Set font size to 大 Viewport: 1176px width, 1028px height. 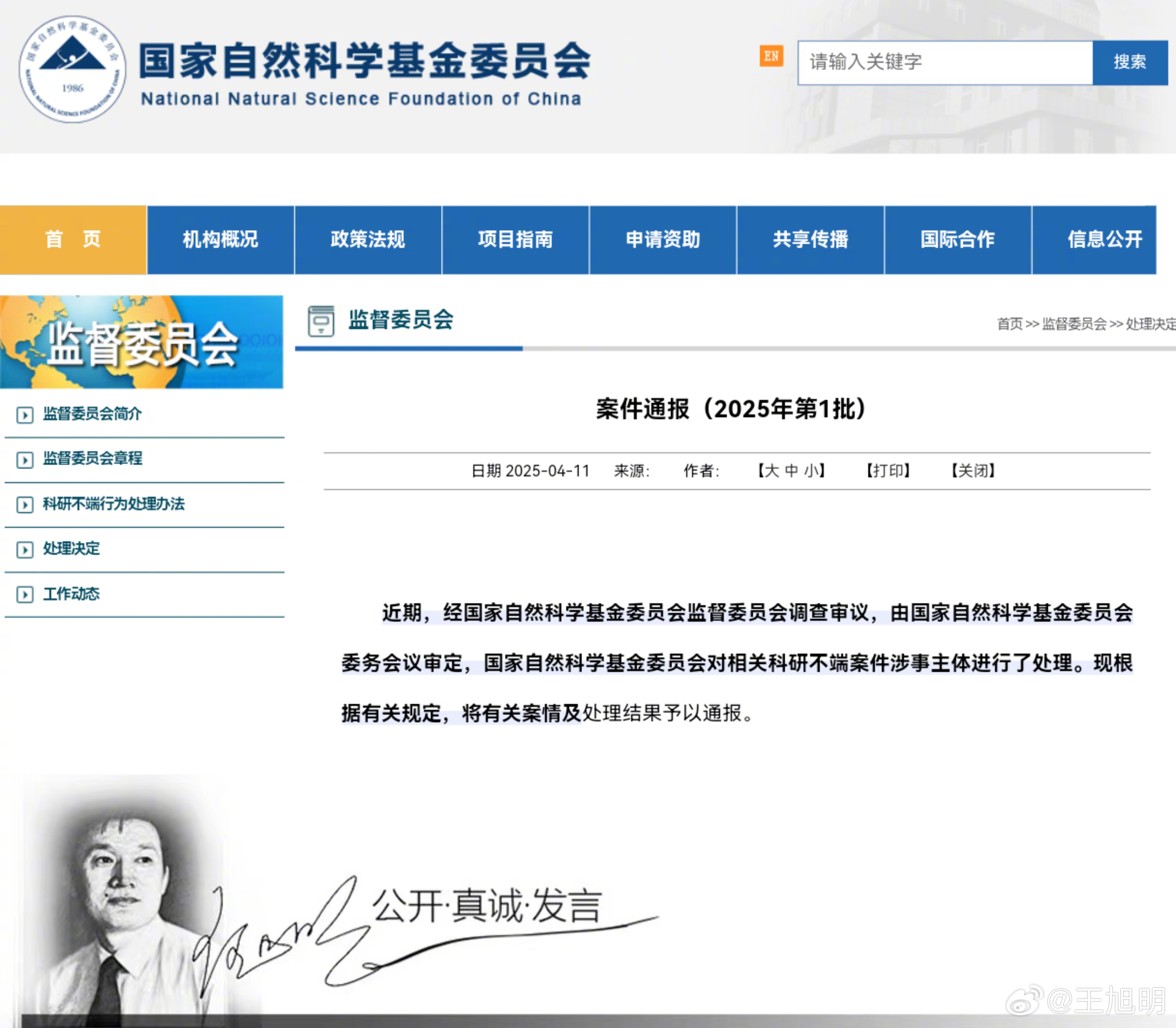coord(772,471)
